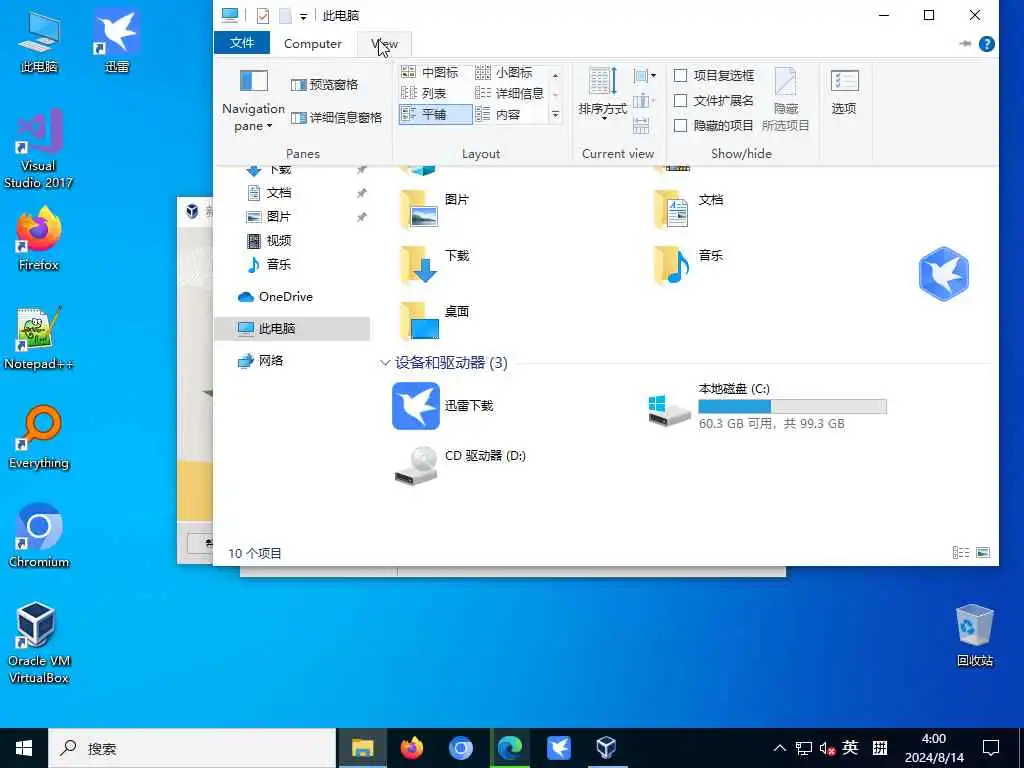
Task: Enable the 文件扩展名 checkbox
Action: pos(680,101)
